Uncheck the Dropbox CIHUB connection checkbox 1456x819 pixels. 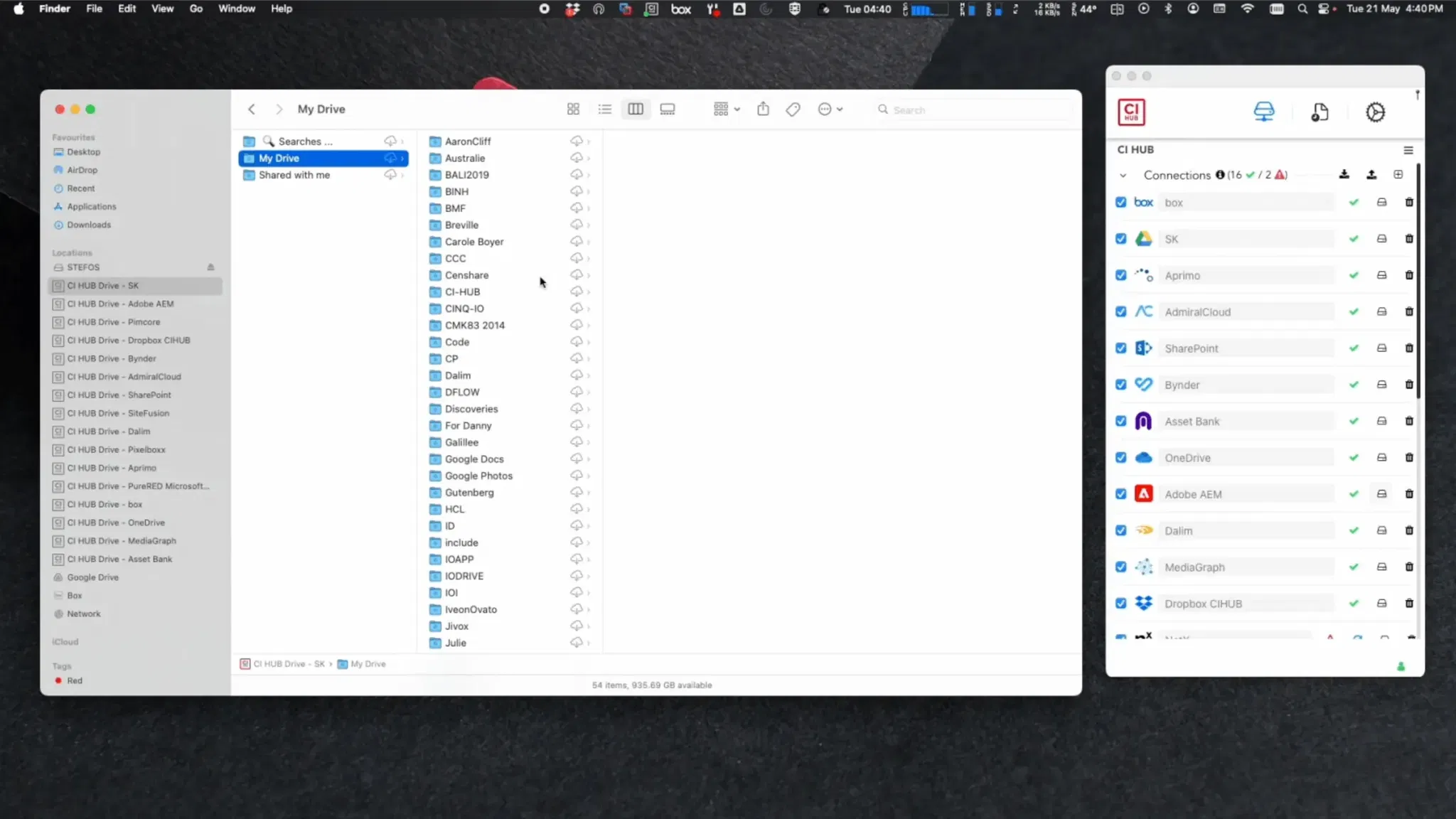point(1120,603)
